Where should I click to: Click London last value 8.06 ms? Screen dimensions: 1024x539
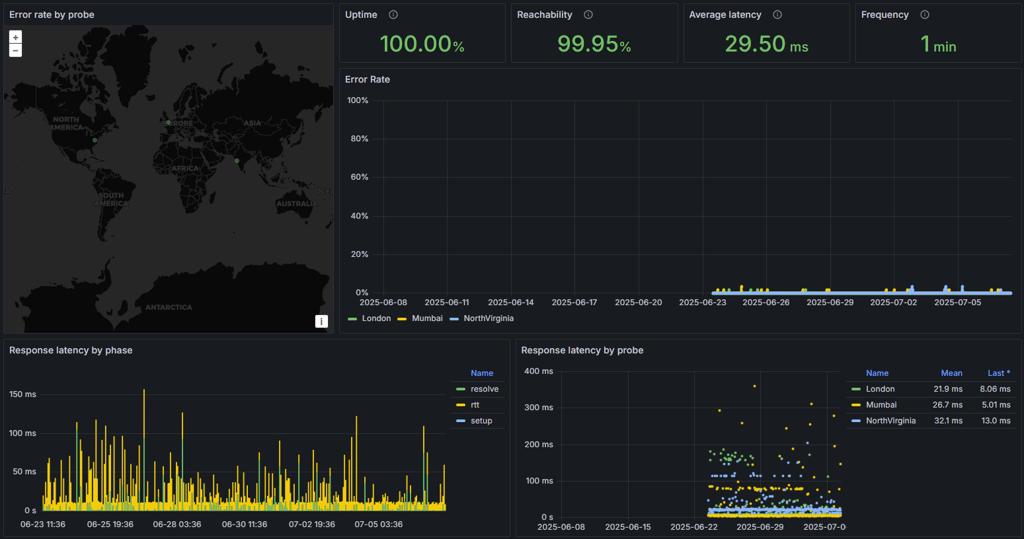coord(995,389)
